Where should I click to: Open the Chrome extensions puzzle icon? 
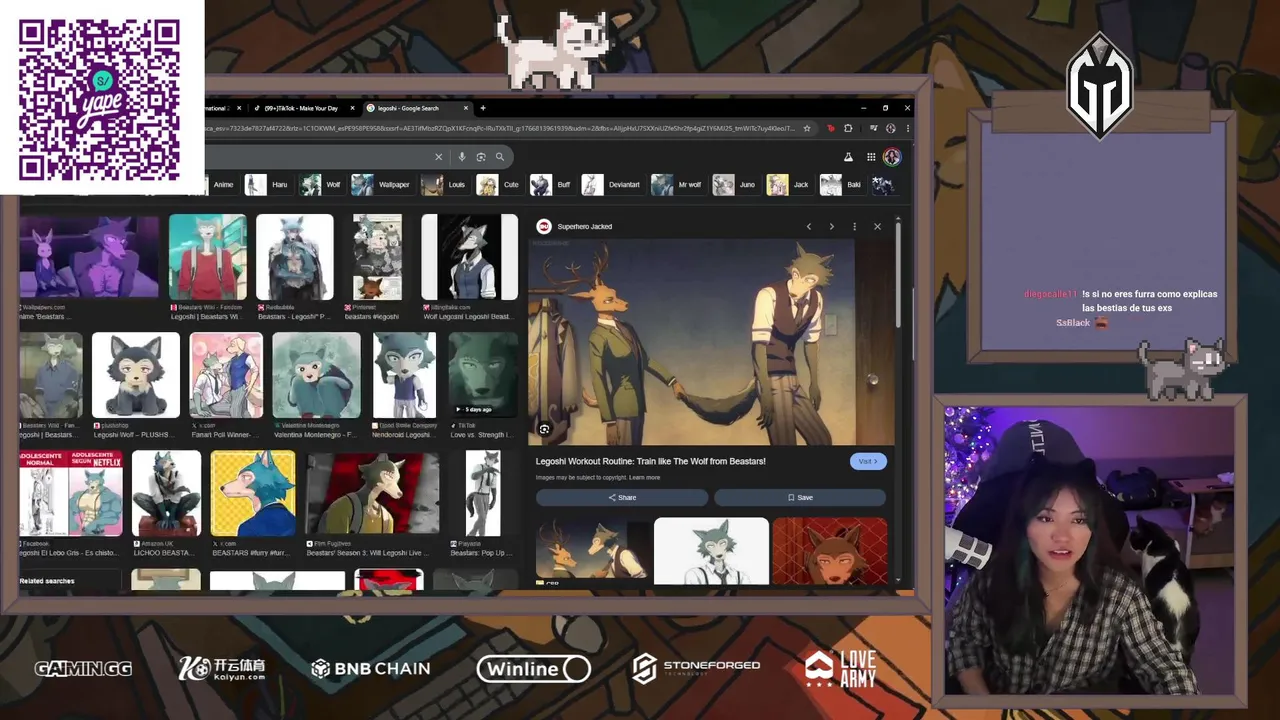point(848,128)
